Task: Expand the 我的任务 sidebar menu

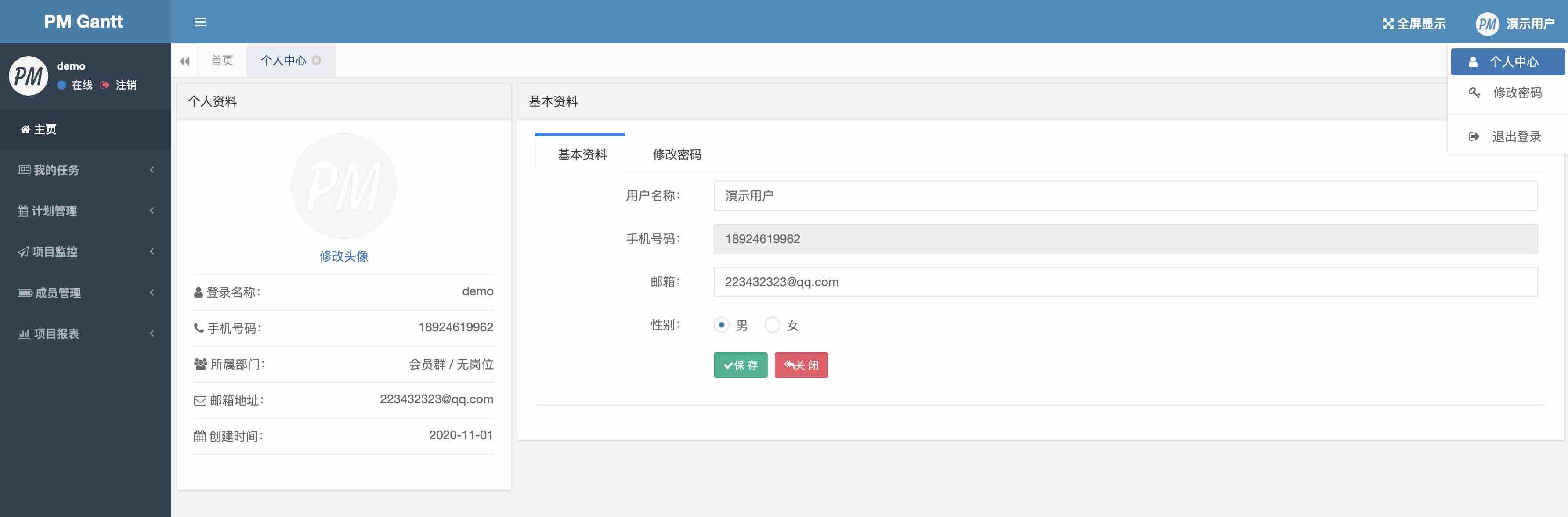Action: pos(85,170)
